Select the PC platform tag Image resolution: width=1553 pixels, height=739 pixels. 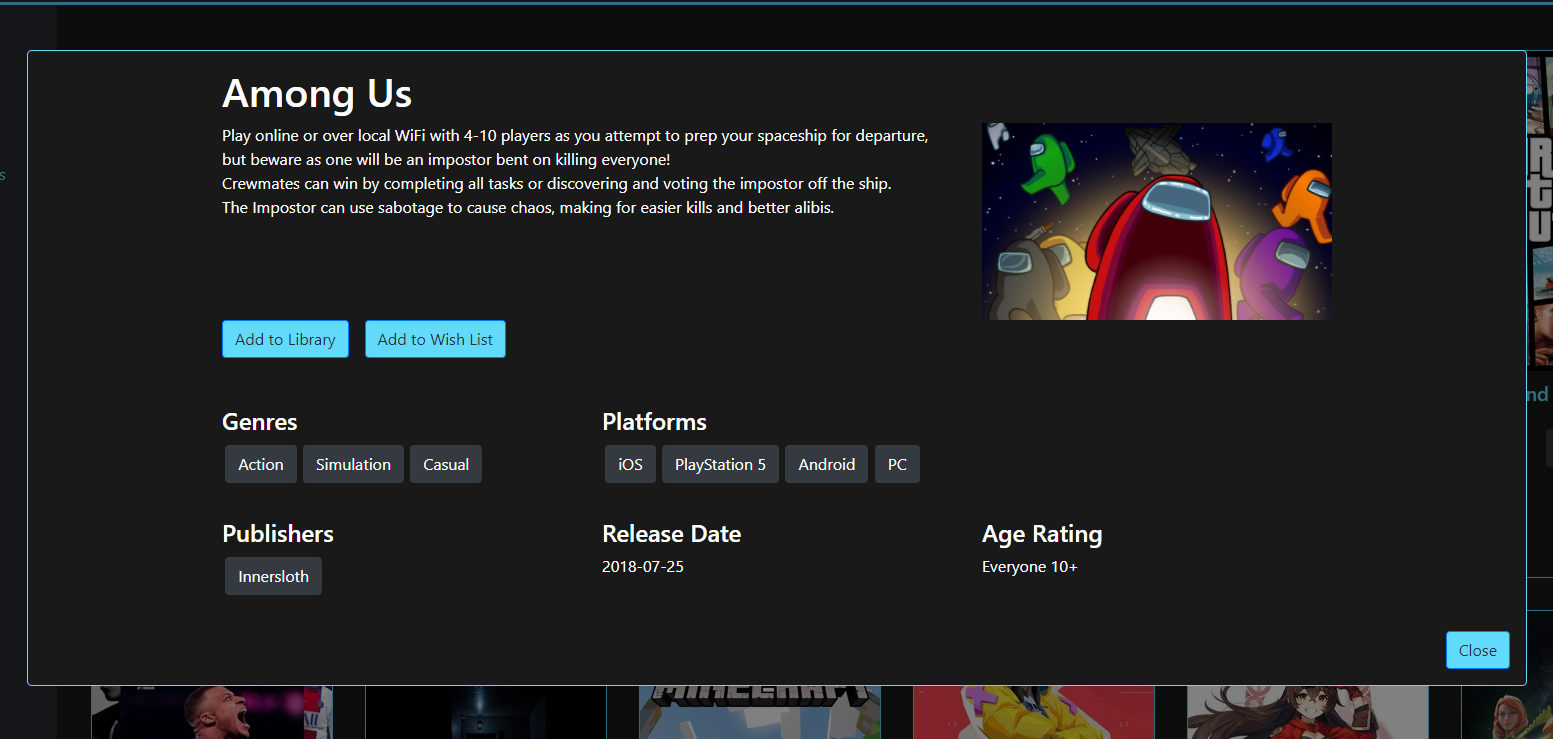[x=897, y=464]
